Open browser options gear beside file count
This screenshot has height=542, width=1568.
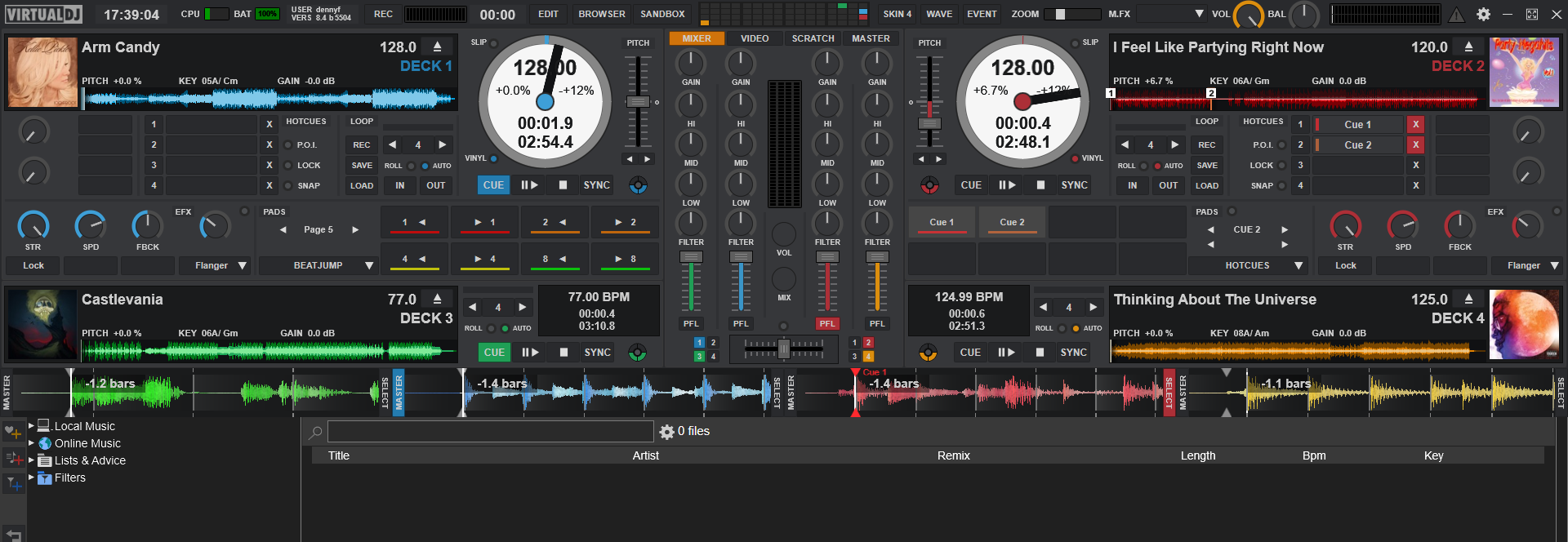[667, 432]
